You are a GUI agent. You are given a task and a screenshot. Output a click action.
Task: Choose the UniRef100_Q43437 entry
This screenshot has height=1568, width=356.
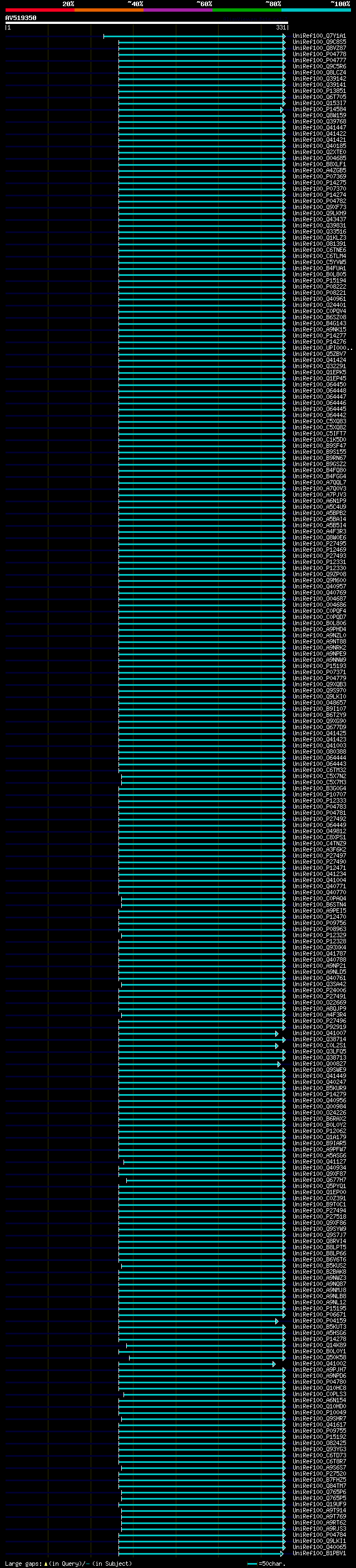pyautogui.click(x=319, y=219)
